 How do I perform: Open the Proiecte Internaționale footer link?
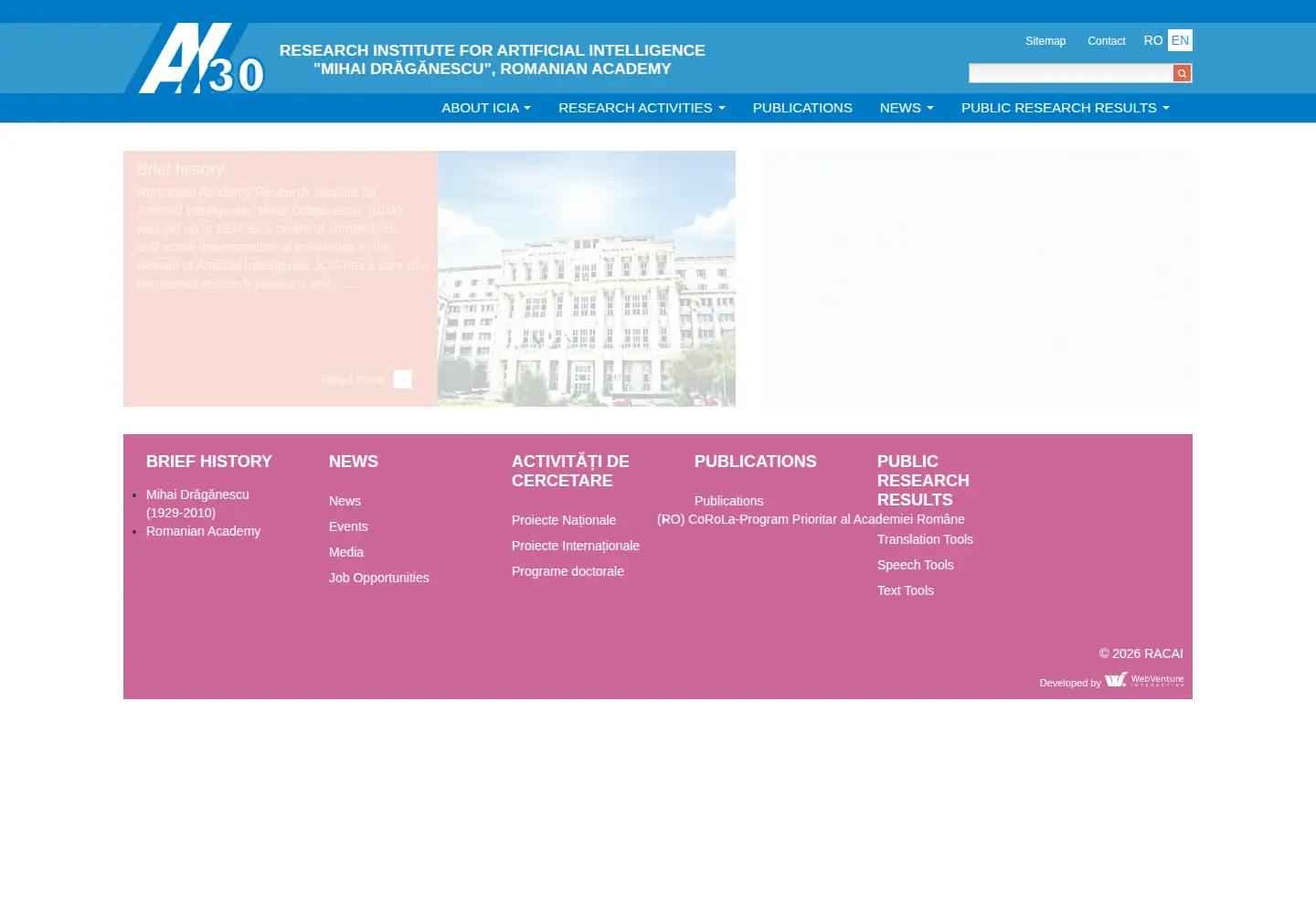576,546
